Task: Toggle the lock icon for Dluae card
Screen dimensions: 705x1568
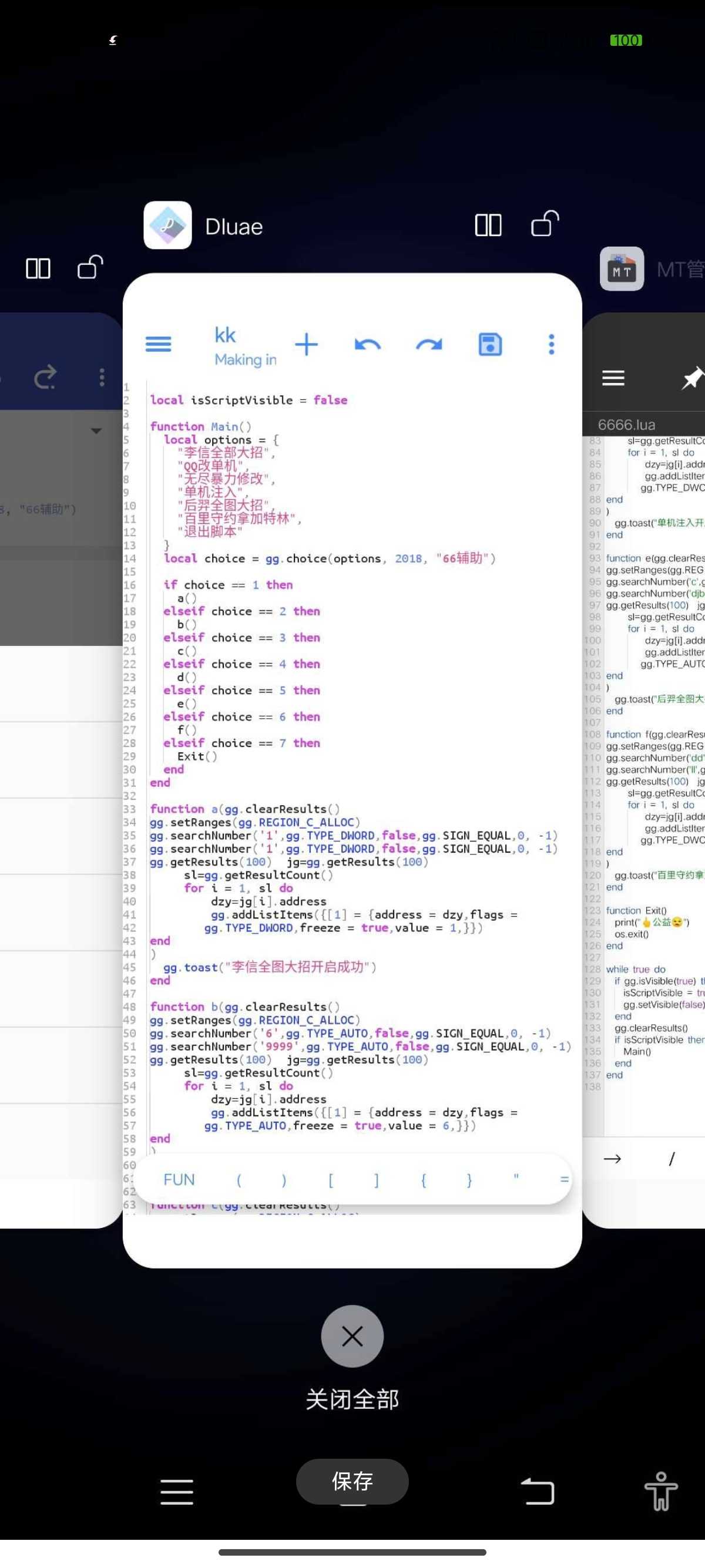Action: click(x=545, y=223)
